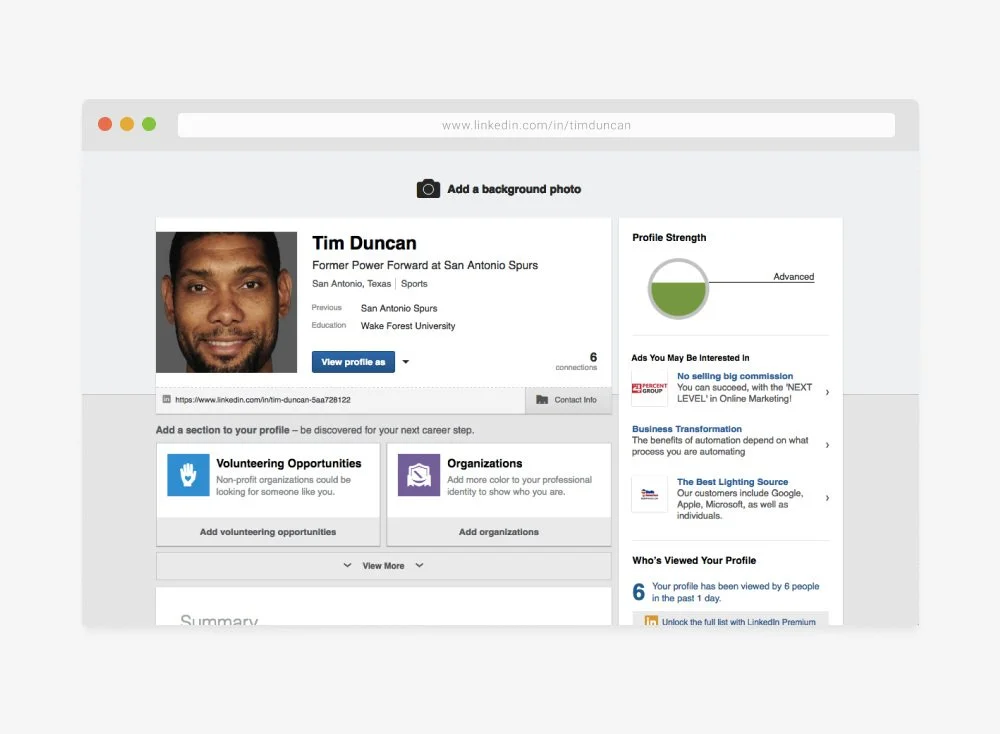Click Profile Strength heading
Viewport: 1000px width, 734px height.
(x=669, y=237)
